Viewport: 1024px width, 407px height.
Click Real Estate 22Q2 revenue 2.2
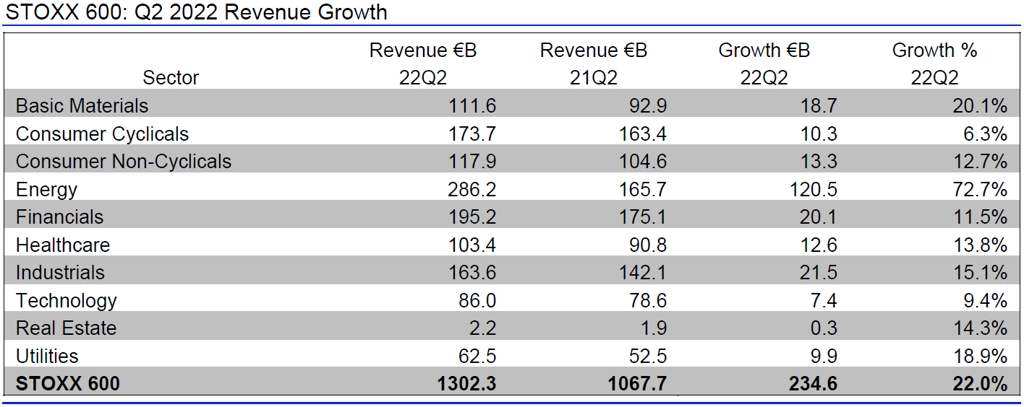[x=484, y=328]
